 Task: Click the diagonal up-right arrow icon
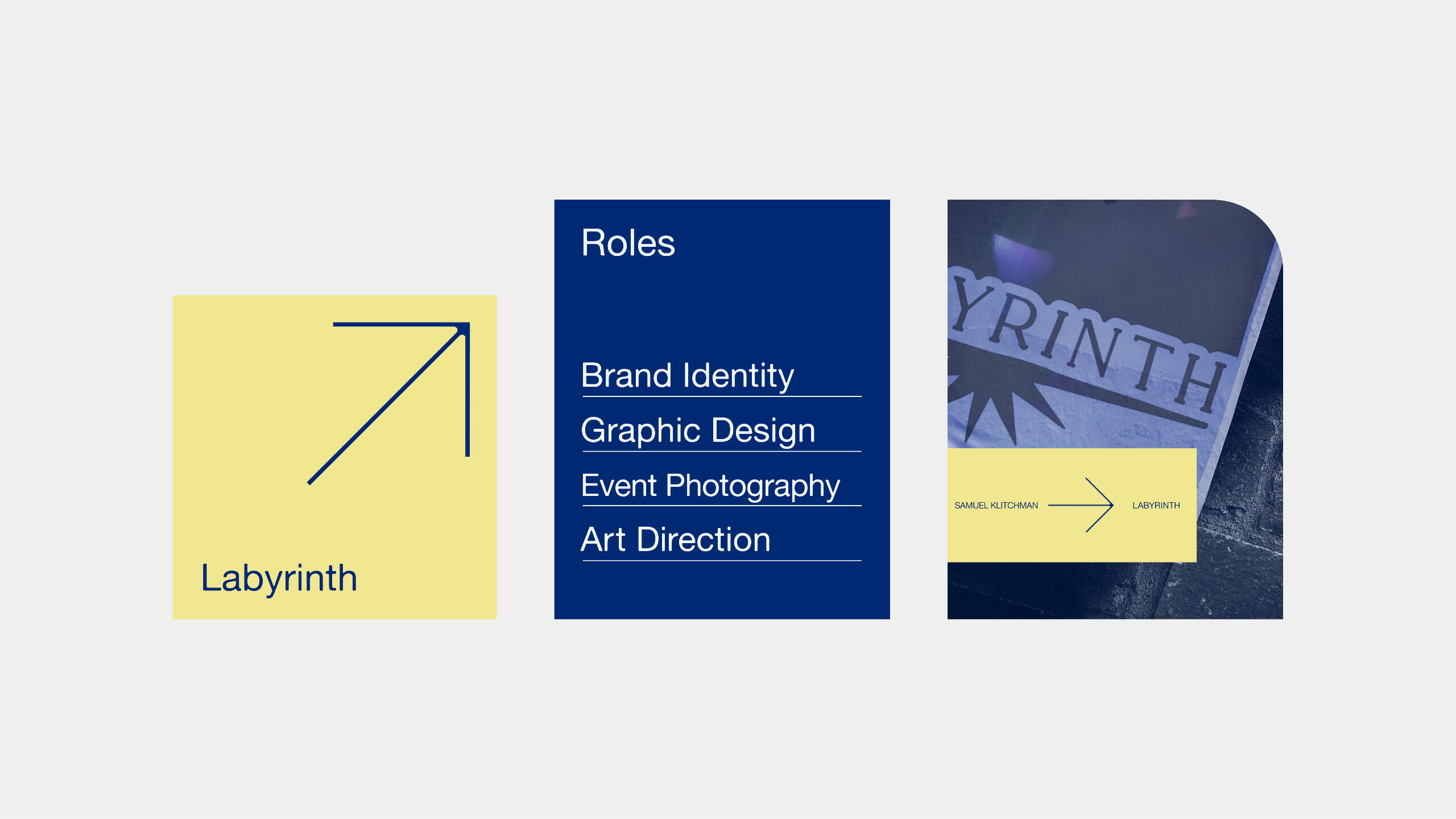click(398, 398)
